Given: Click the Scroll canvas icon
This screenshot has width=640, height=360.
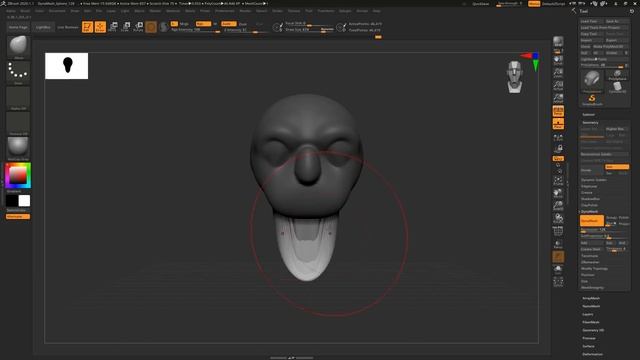Looking at the screenshot, I should click(x=558, y=60).
